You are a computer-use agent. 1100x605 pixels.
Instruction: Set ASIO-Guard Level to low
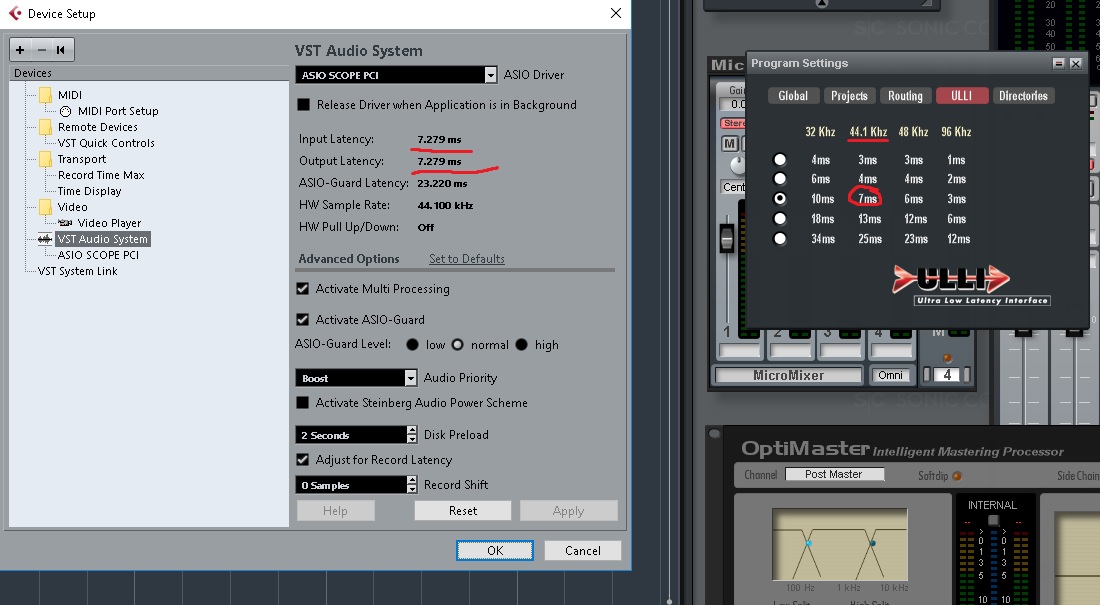412,345
